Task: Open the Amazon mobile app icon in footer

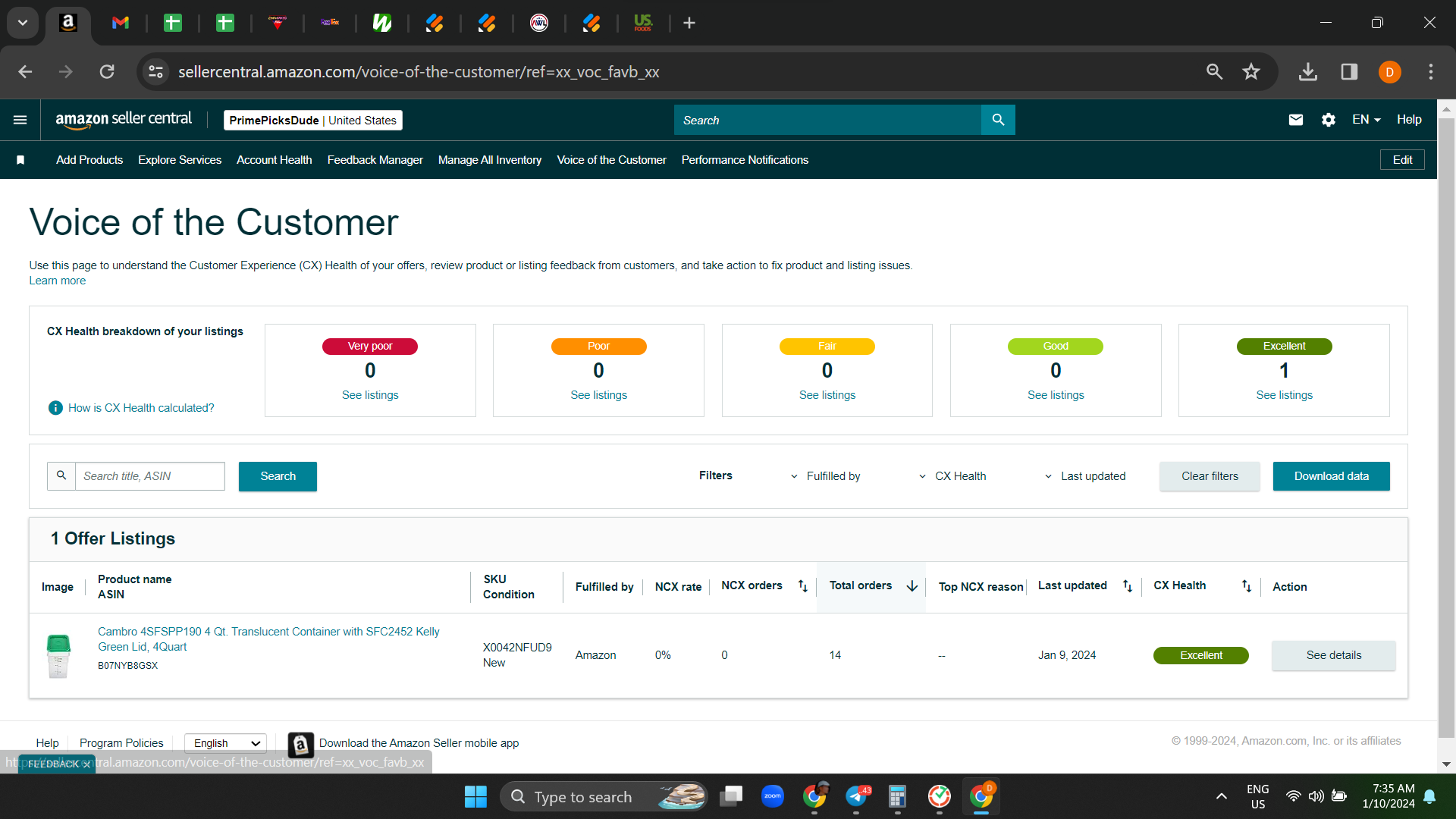Action: 300,745
